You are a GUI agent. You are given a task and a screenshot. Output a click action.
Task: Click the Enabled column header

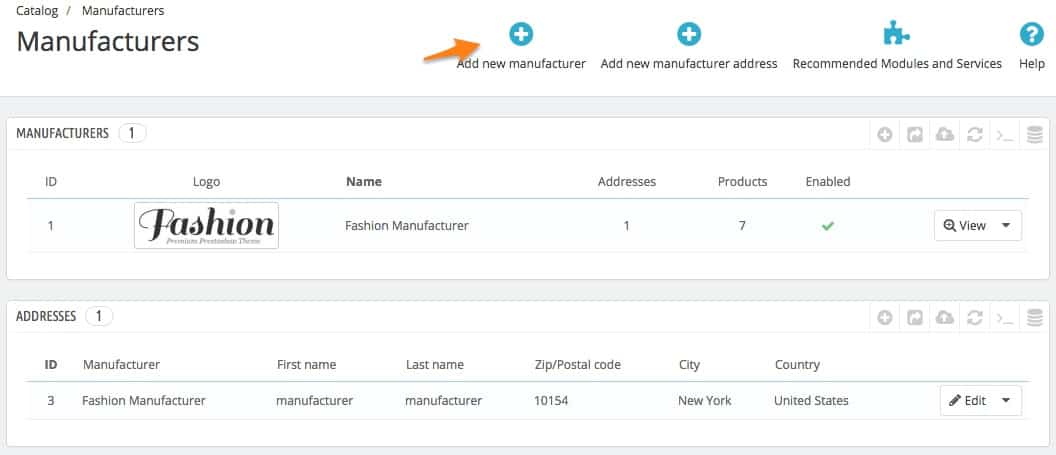coord(828,181)
